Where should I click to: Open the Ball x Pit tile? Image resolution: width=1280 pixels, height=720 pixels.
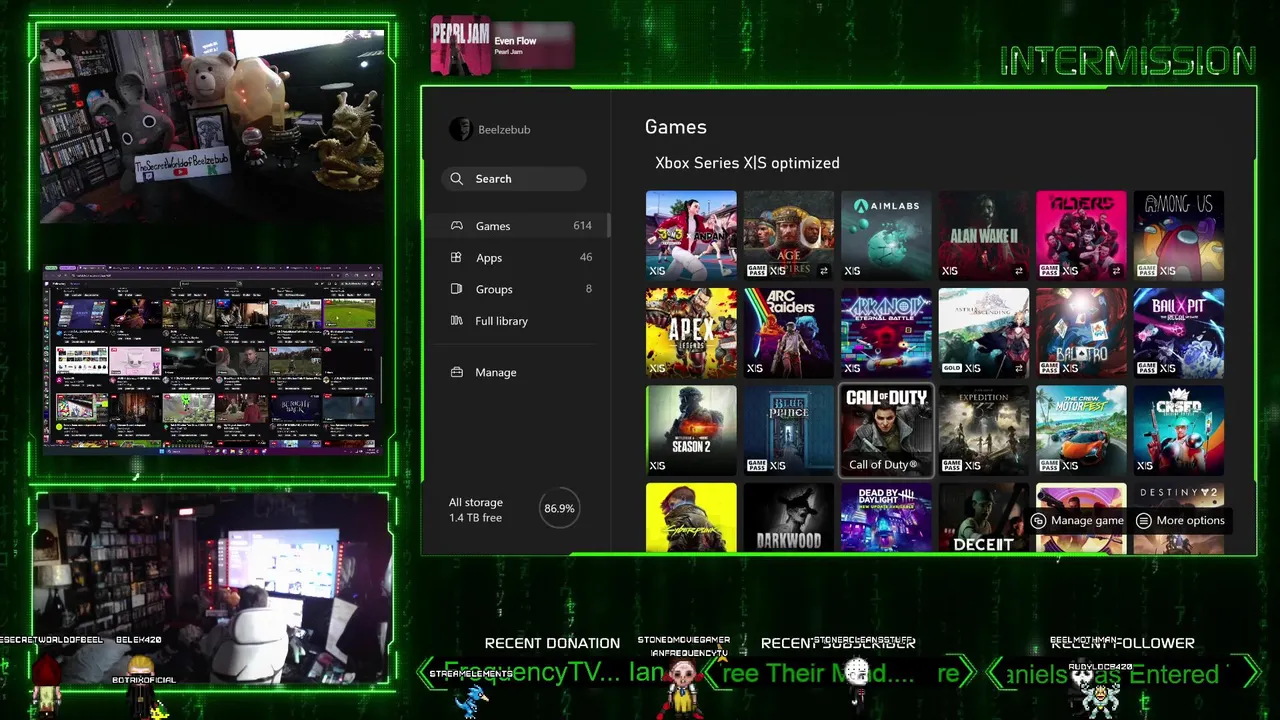(x=1179, y=333)
